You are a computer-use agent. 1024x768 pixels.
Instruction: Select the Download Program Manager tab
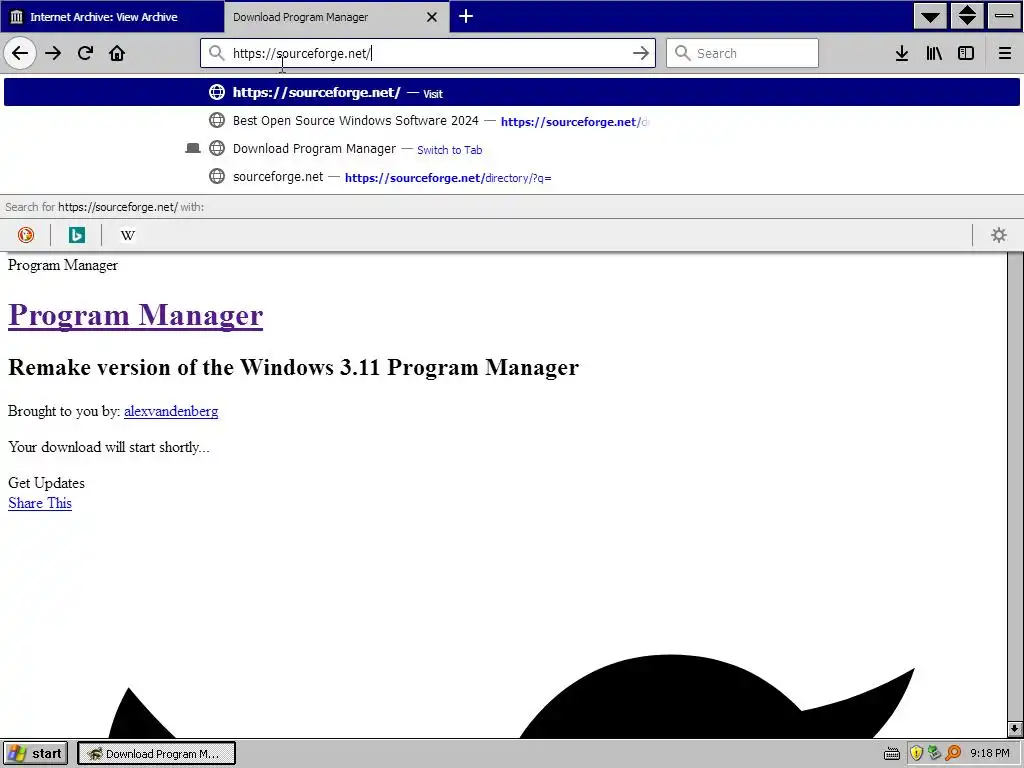[x=337, y=16]
